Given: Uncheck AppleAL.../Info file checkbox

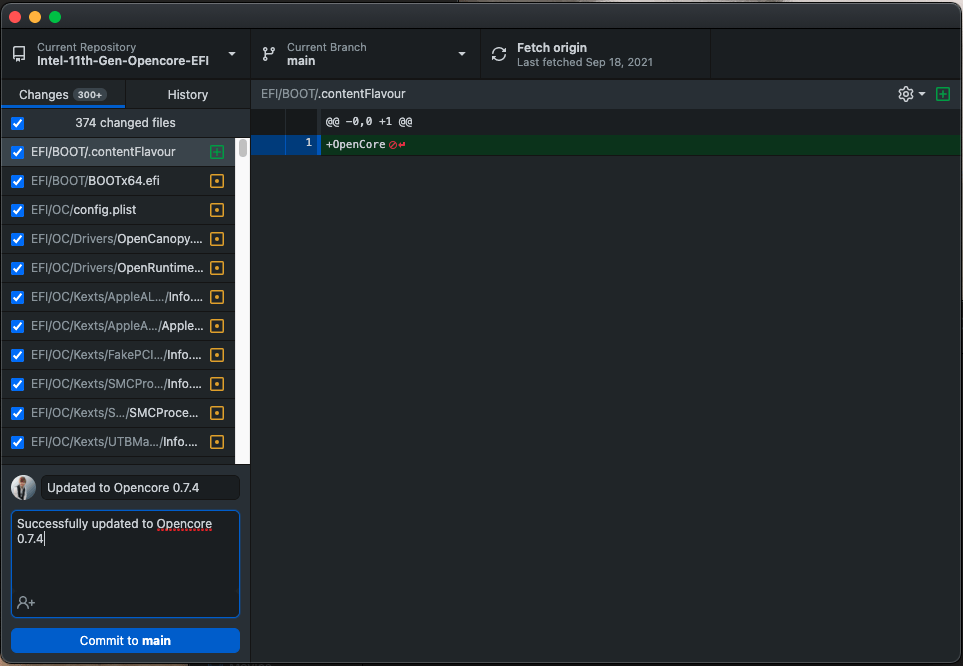Looking at the screenshot, I should [x=18, y=297].
